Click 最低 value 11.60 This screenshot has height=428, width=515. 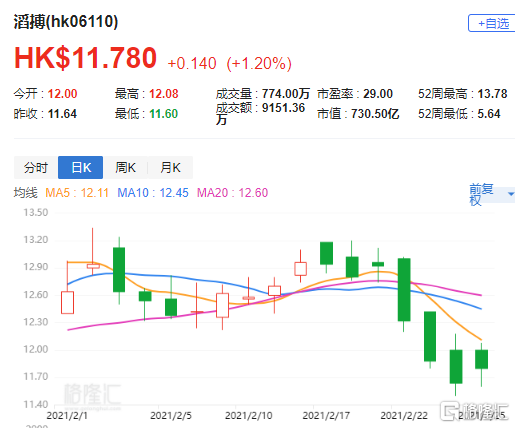click(x=163, y=114)
